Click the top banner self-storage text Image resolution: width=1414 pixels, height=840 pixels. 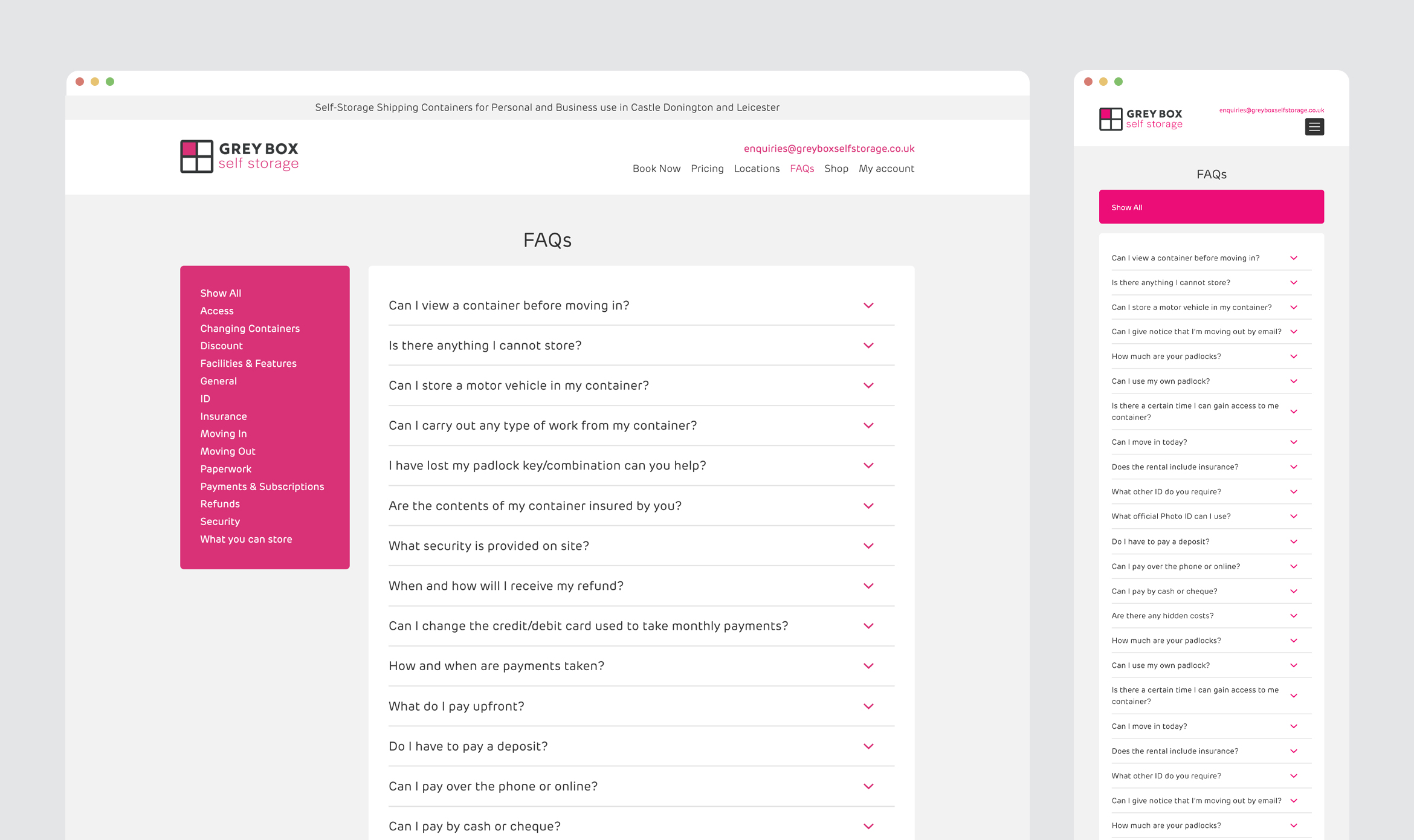pos(547,108)
